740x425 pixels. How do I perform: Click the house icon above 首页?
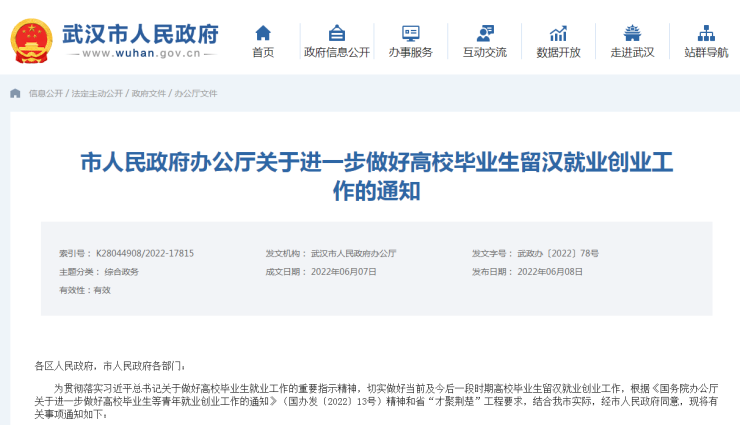click(x=262, y=32)
